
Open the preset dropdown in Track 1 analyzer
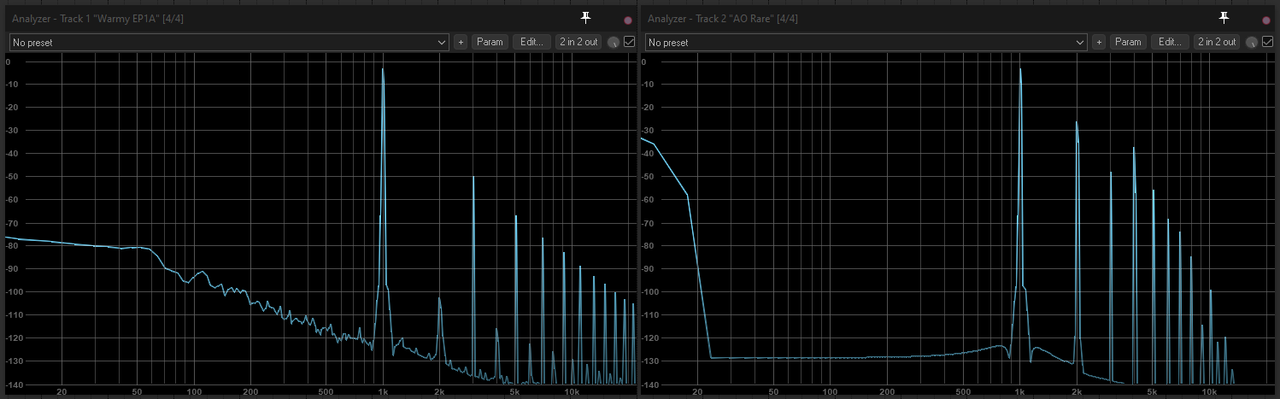click(229, 42)
